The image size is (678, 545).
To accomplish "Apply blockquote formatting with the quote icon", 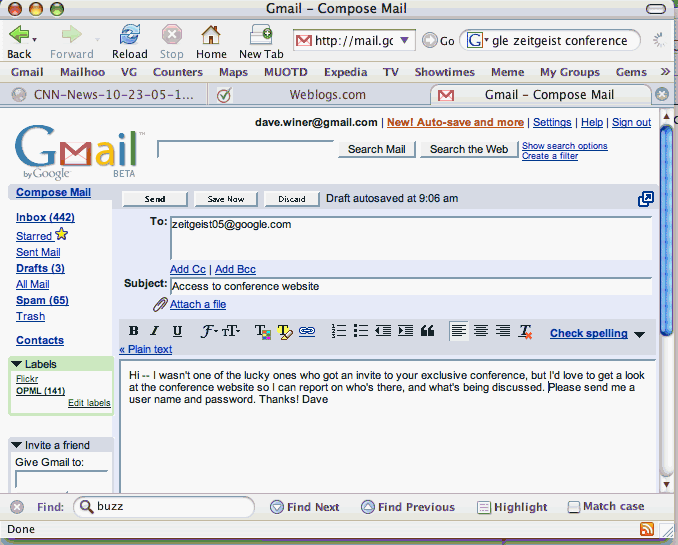I will [427, 332].
